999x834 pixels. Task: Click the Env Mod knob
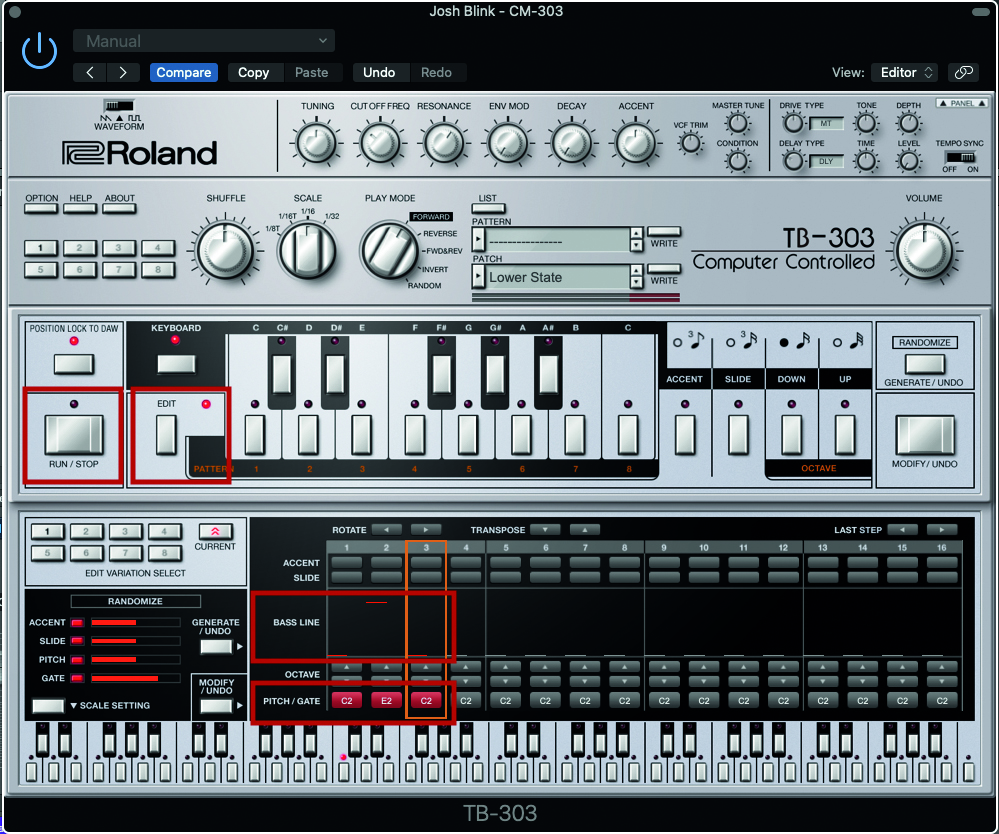508,143
